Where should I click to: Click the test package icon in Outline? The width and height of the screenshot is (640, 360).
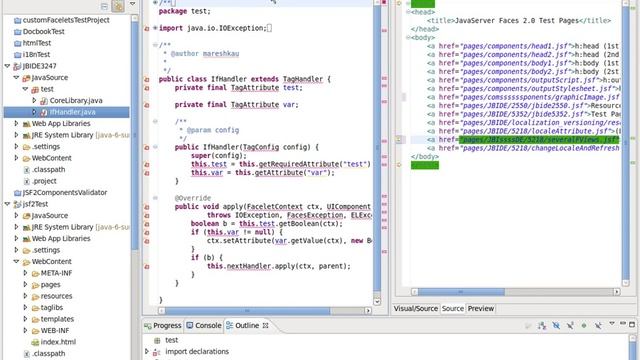pyautogui.click(x=157, y=340)
